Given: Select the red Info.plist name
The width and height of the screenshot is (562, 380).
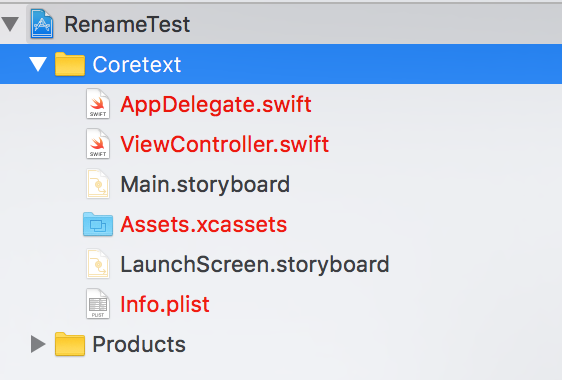Looking at the screenshot, I should pyautogui.click(x=165, y=305).
